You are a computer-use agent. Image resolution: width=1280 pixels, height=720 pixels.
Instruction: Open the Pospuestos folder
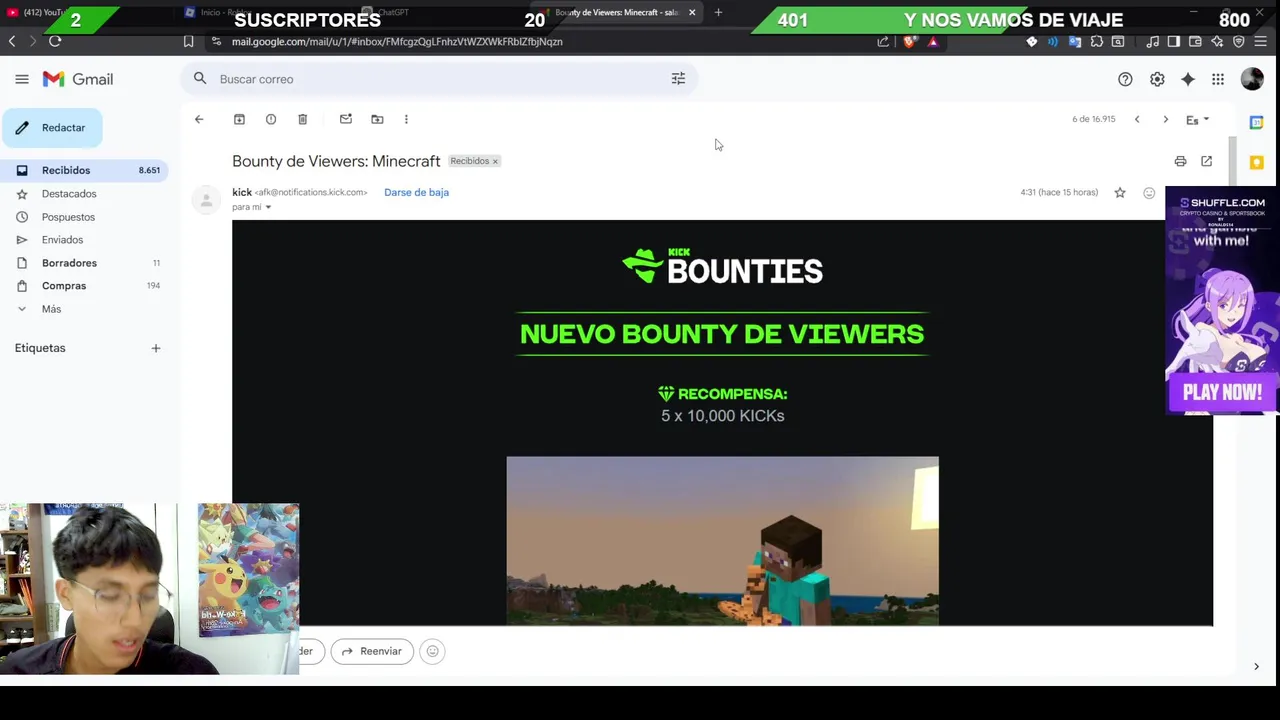point(68,217)
